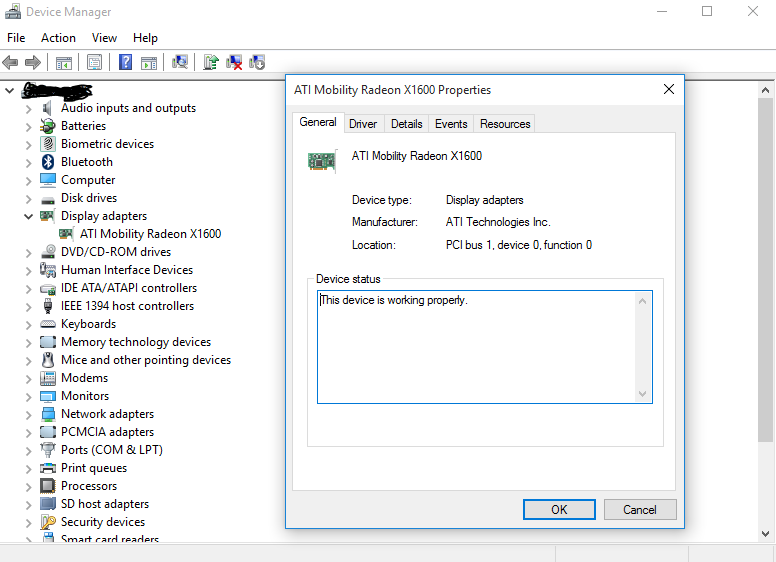Click the Update driver toolbar icon
The width and height of the screenshot is (776, 562).
(x=211, y=62)
